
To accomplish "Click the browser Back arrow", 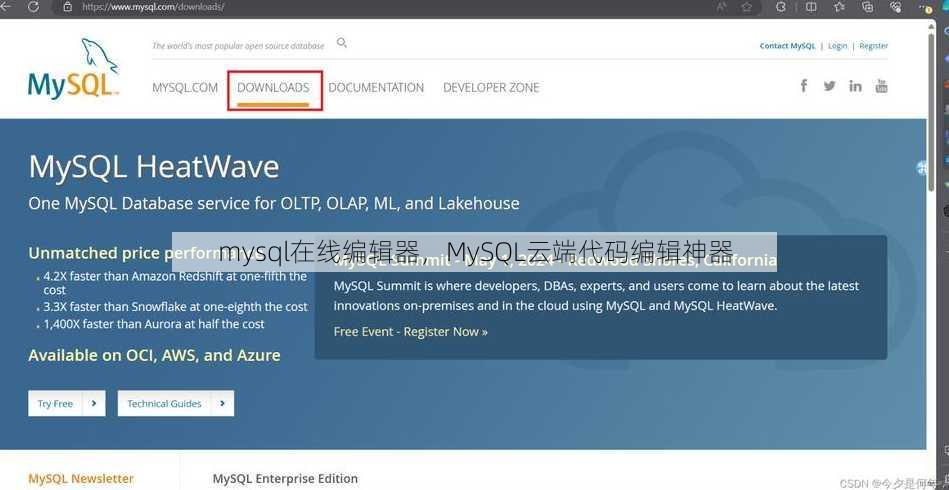I will 7,7.
